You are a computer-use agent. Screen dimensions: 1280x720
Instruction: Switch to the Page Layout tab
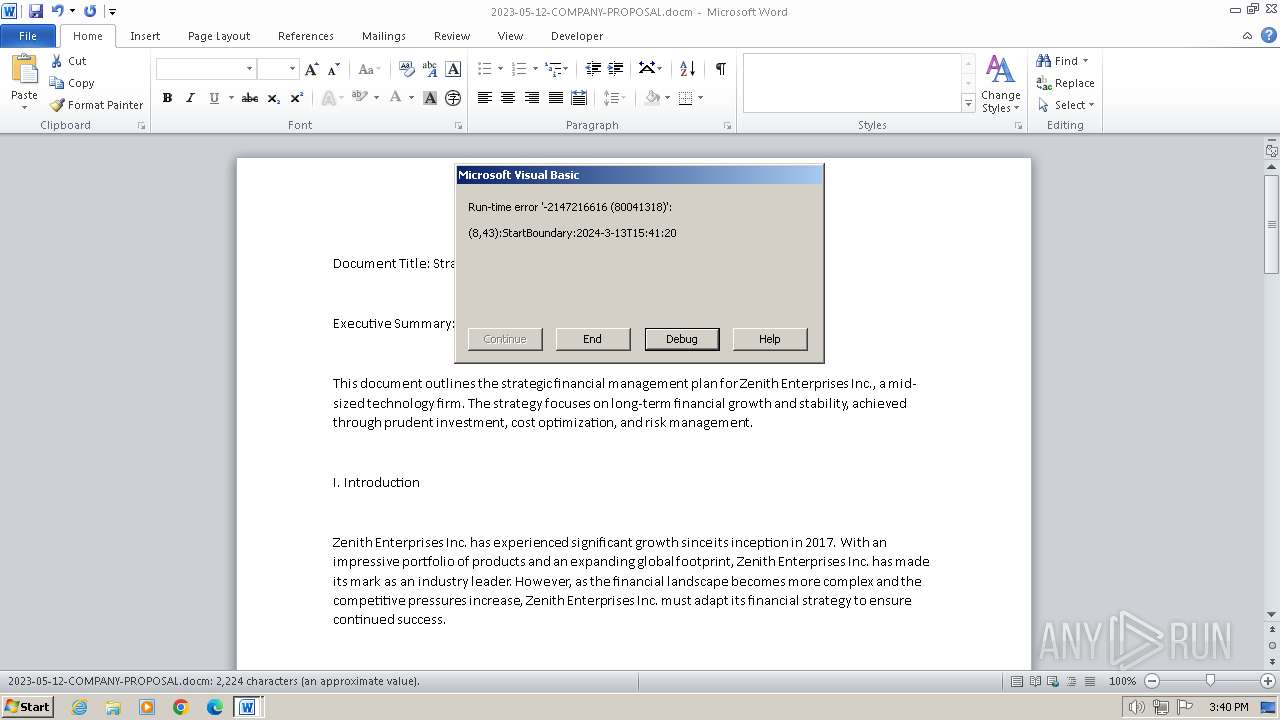[x=219, y=36]
